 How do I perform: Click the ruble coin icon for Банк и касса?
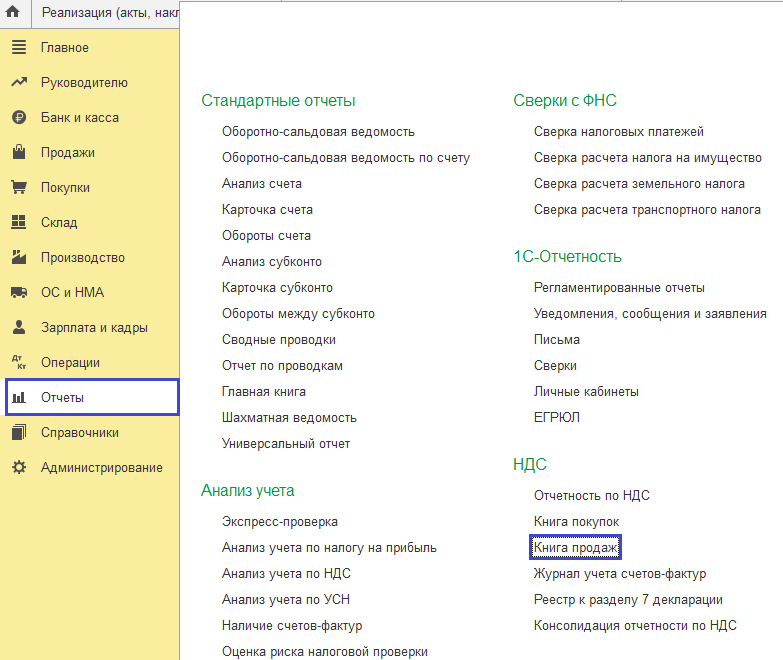pos(18,118)
